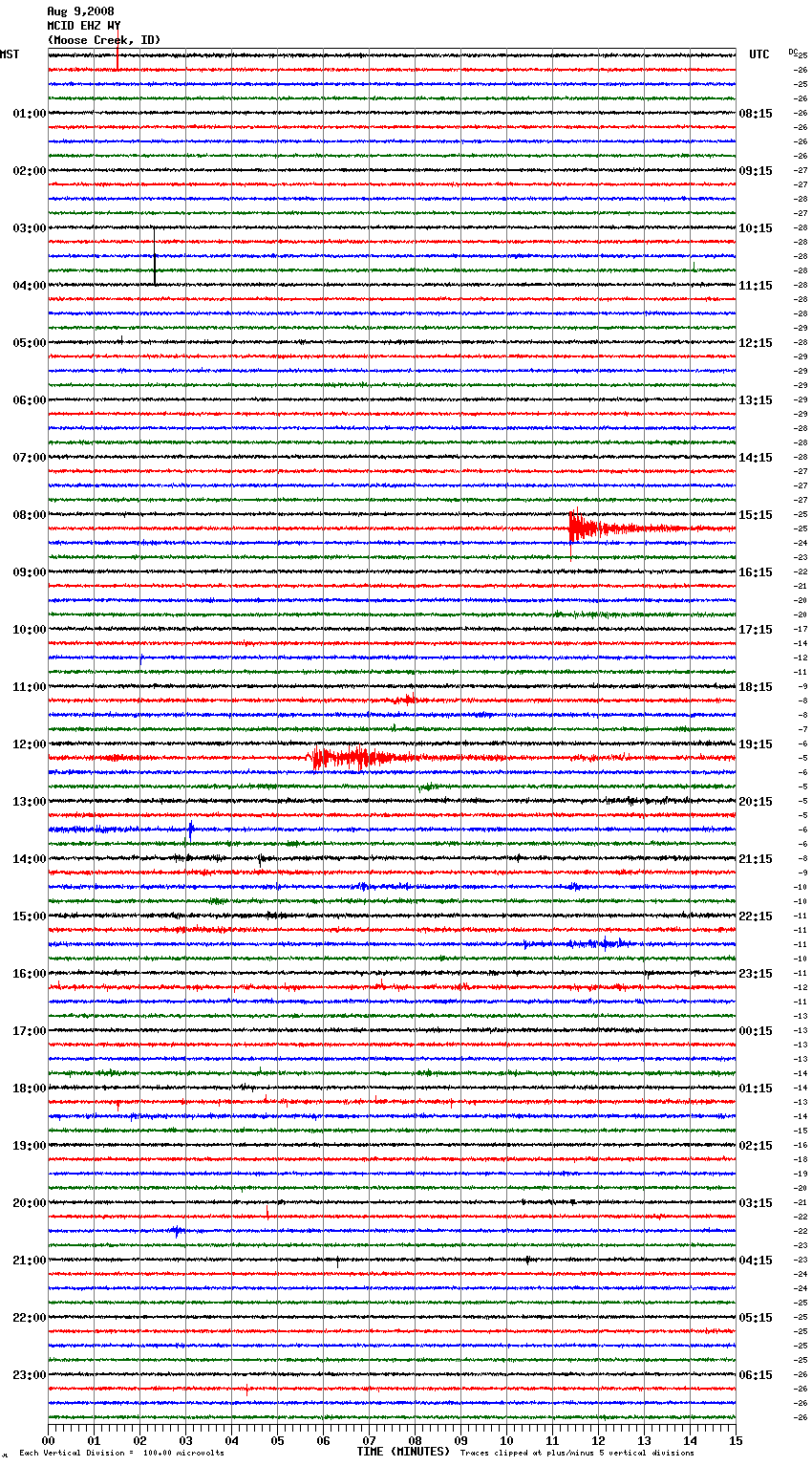This screenshot has height=1466, width=812.
Task: Click the '08' minute tick label on the time axis
Action: coord(415,1440)
